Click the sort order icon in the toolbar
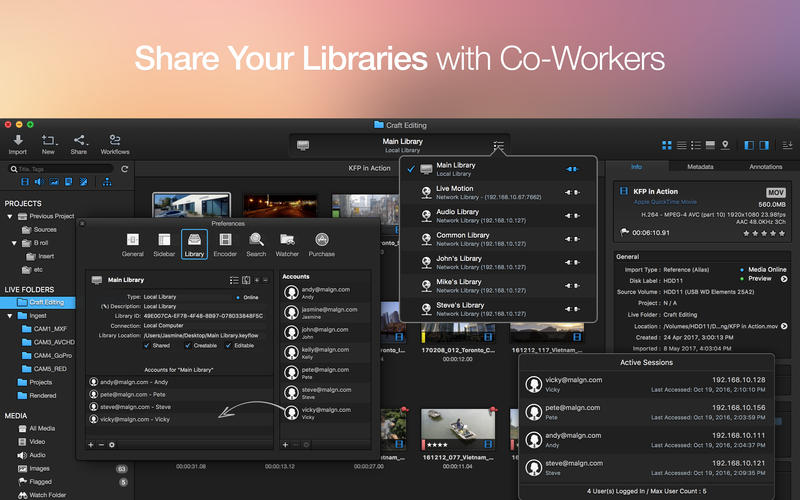The height and width of the screenshot is (500, 800). pyautogui.click(x=787, y=145)
